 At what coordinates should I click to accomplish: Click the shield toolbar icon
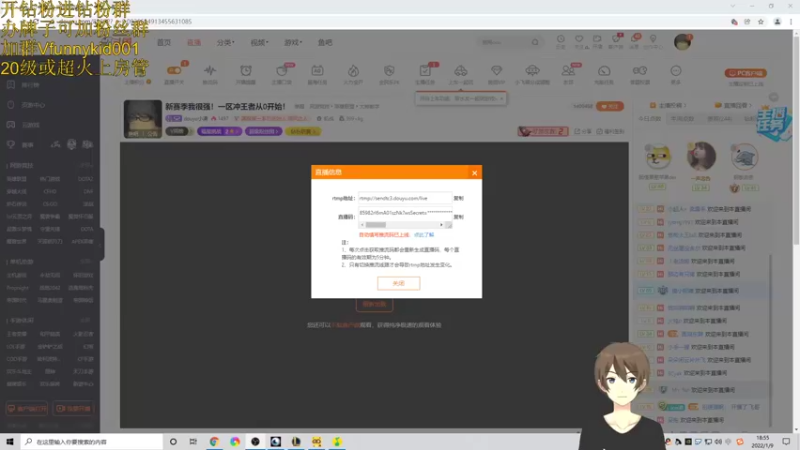389,70
